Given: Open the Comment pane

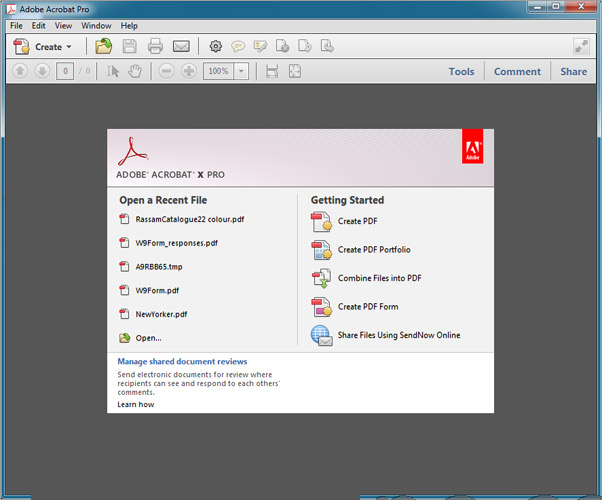Looking at the screenshot, I should [517, 71].
